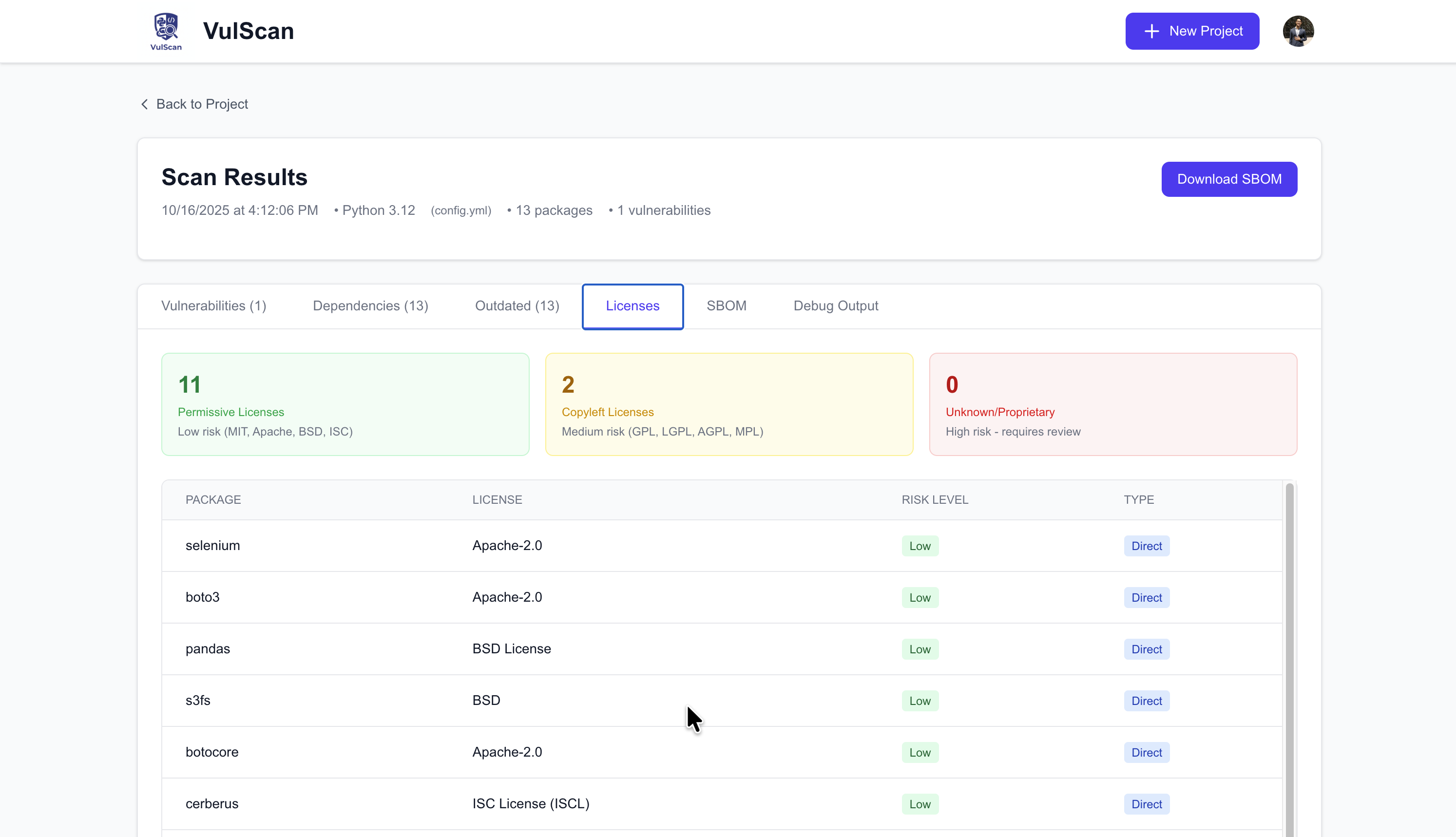Click the Permissive Licenses summary card

click(345, 404)
